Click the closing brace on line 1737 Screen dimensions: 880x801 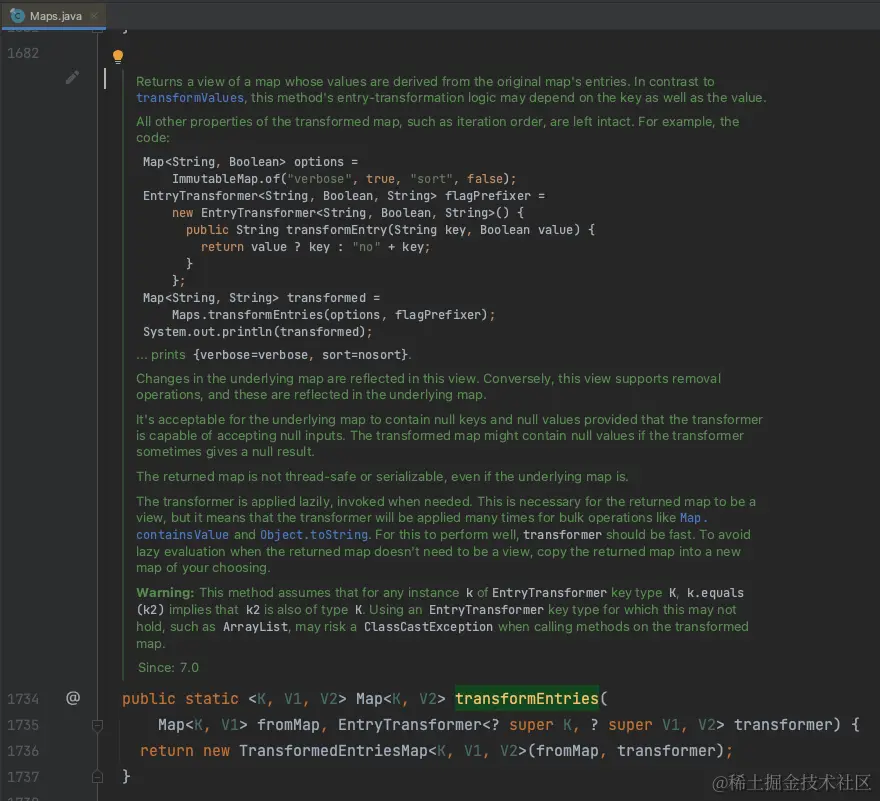point(126,776)
